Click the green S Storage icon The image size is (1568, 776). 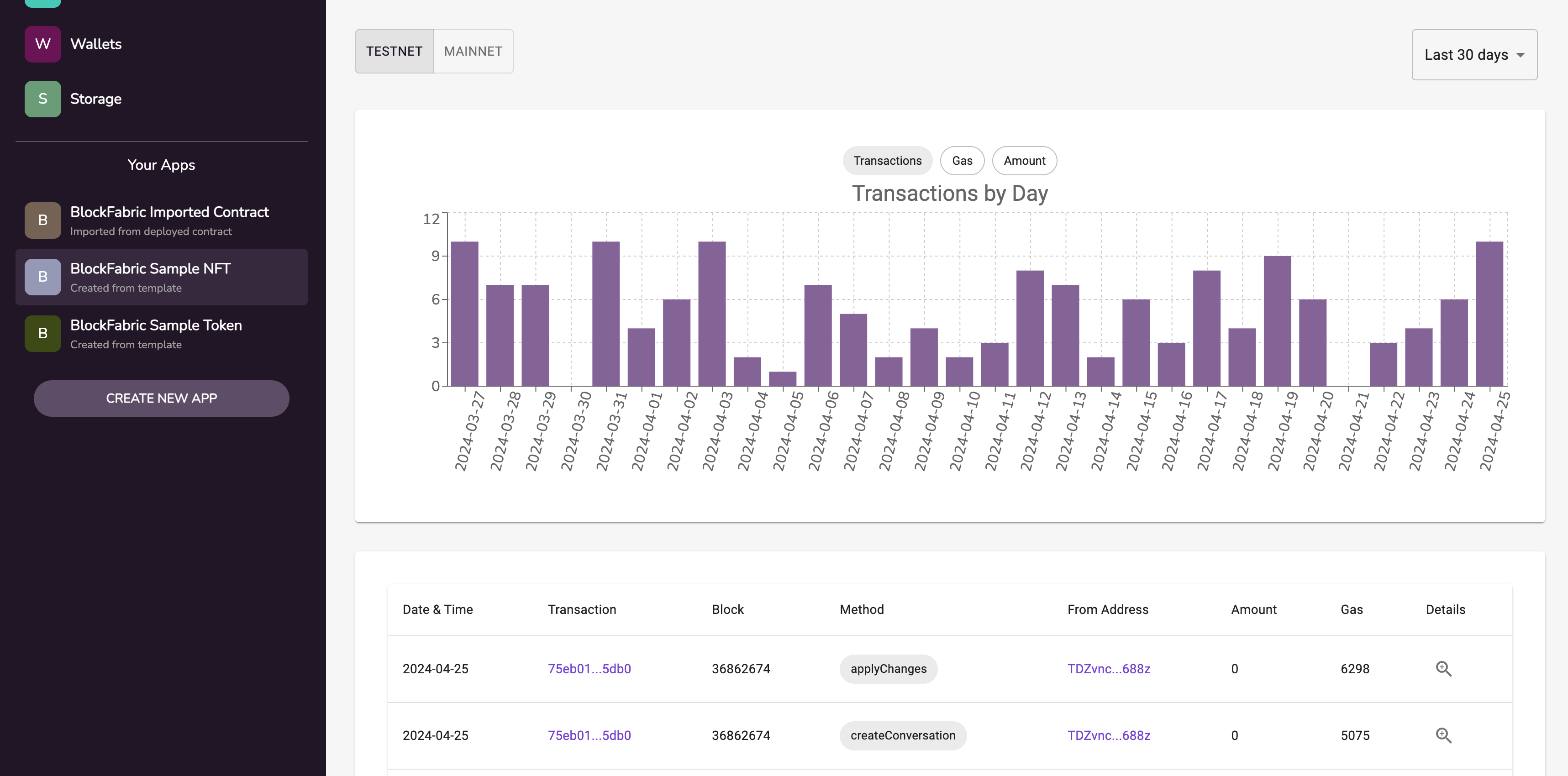42,99
